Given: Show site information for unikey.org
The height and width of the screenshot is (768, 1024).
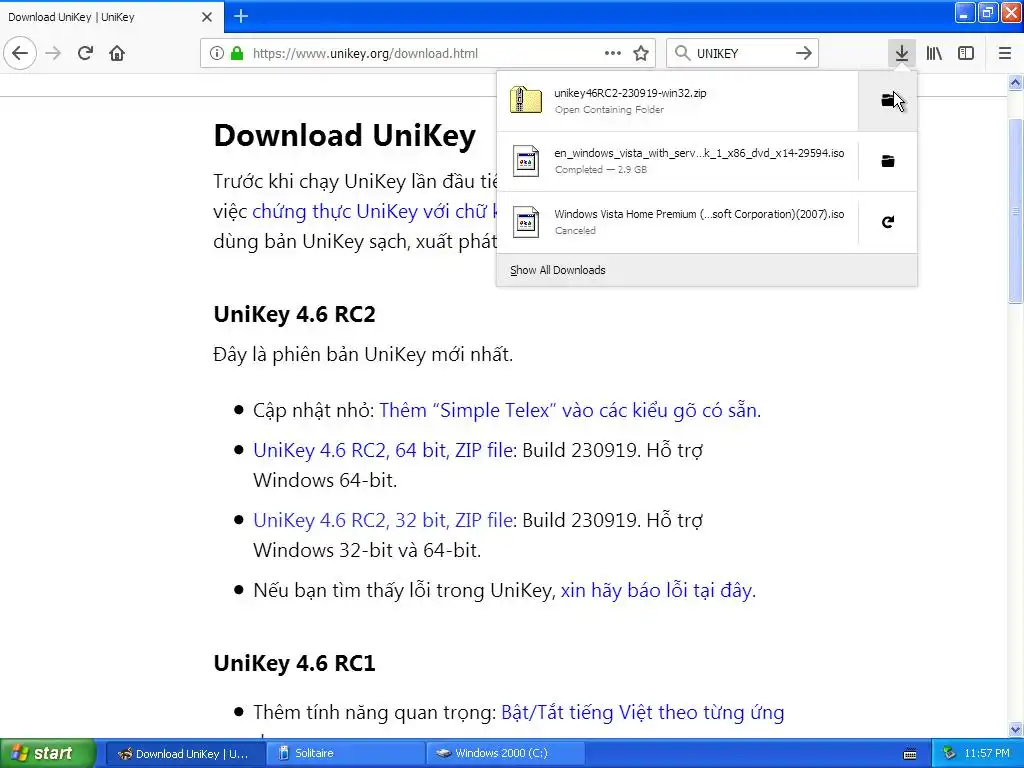Looking at the screenshot, I should (216, 54).
